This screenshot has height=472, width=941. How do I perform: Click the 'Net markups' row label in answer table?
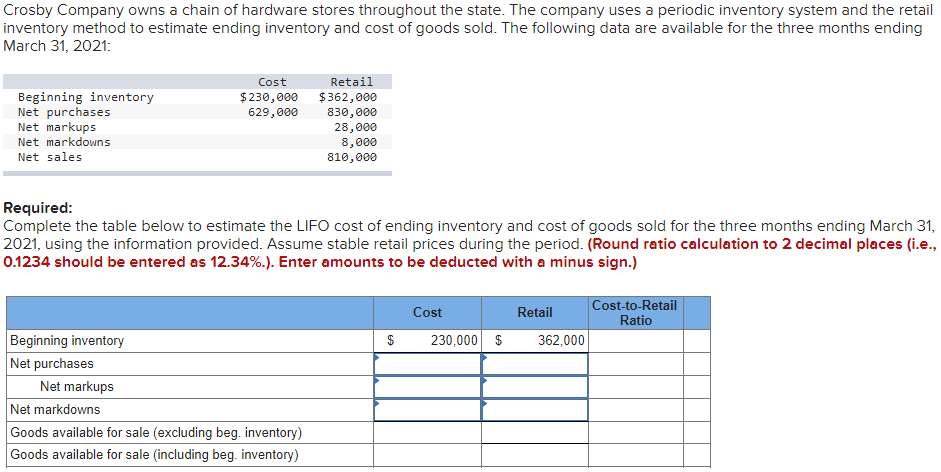click(x=77, y=386)
